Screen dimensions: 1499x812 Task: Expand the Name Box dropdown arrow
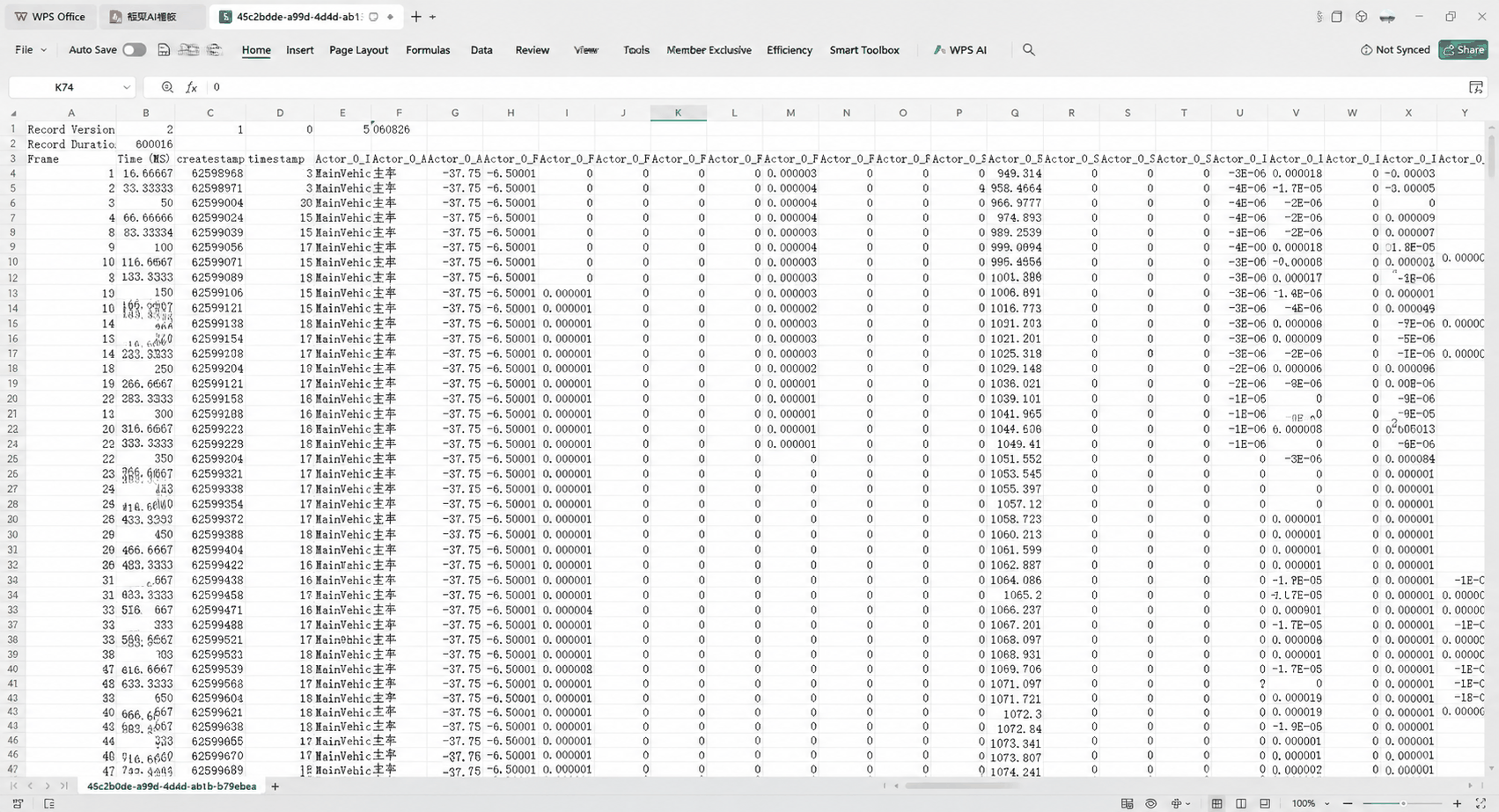click(126, 87)
